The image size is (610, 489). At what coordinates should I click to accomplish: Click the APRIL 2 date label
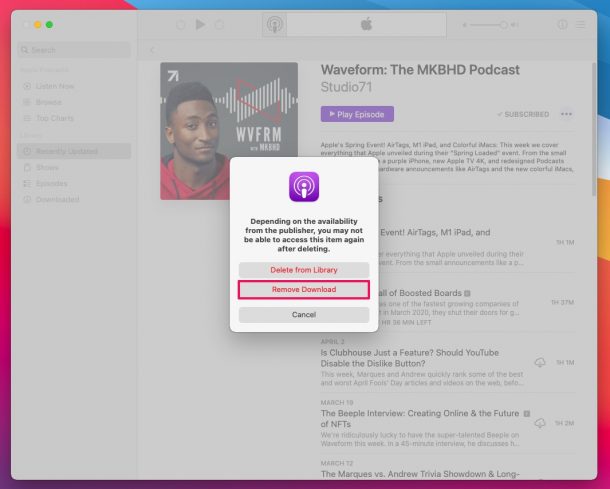[332, 341]
